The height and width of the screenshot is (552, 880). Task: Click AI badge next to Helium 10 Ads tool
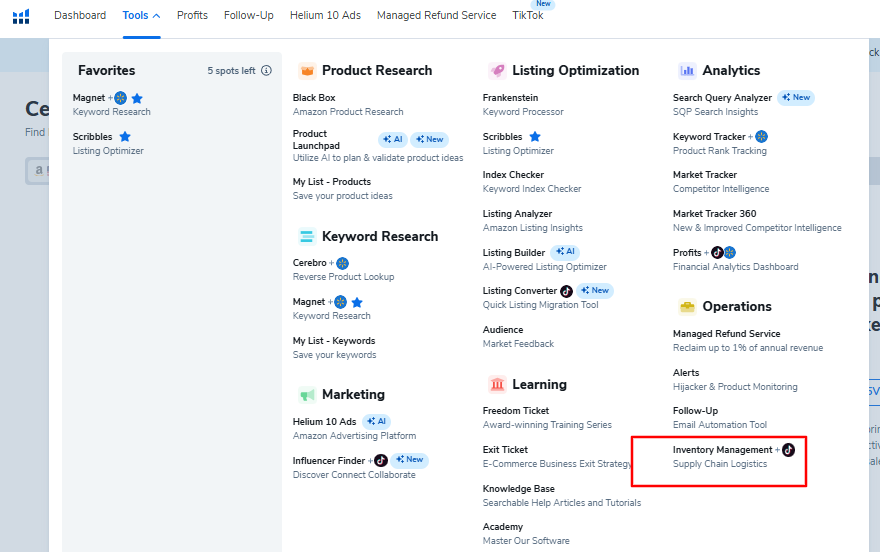point(377,422)
